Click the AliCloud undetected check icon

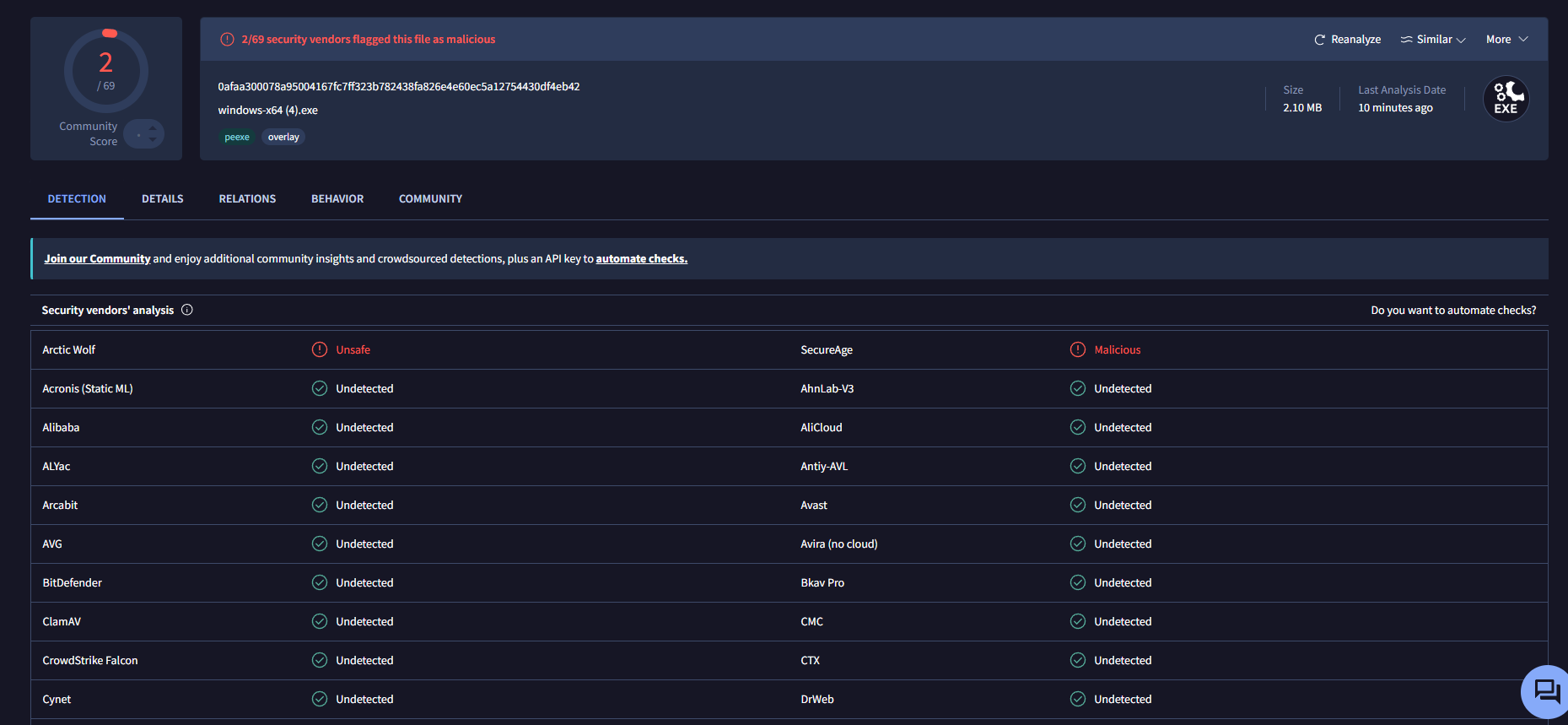coord(1078,427)
